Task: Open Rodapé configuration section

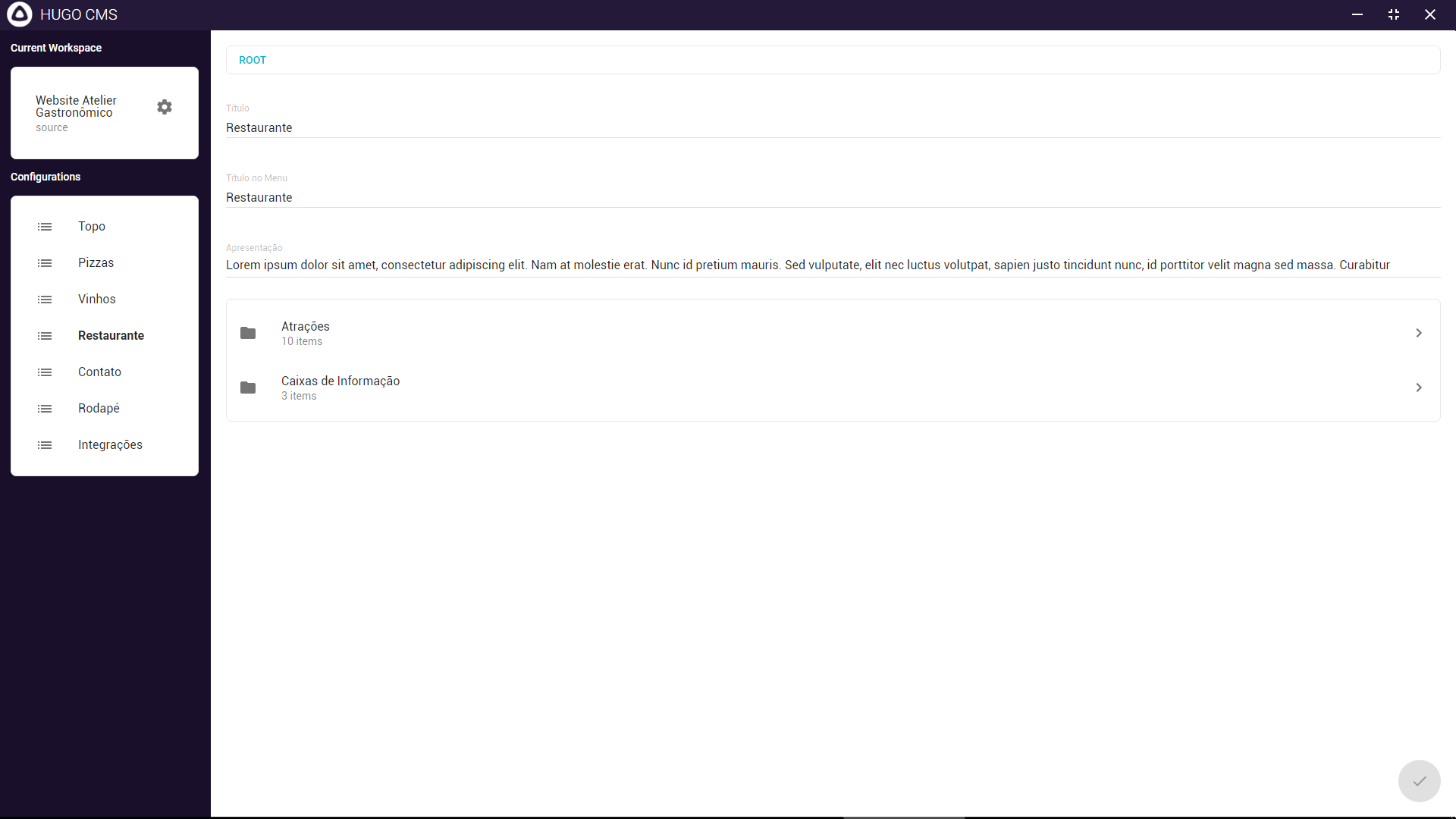Action: (x=99, y=408)
